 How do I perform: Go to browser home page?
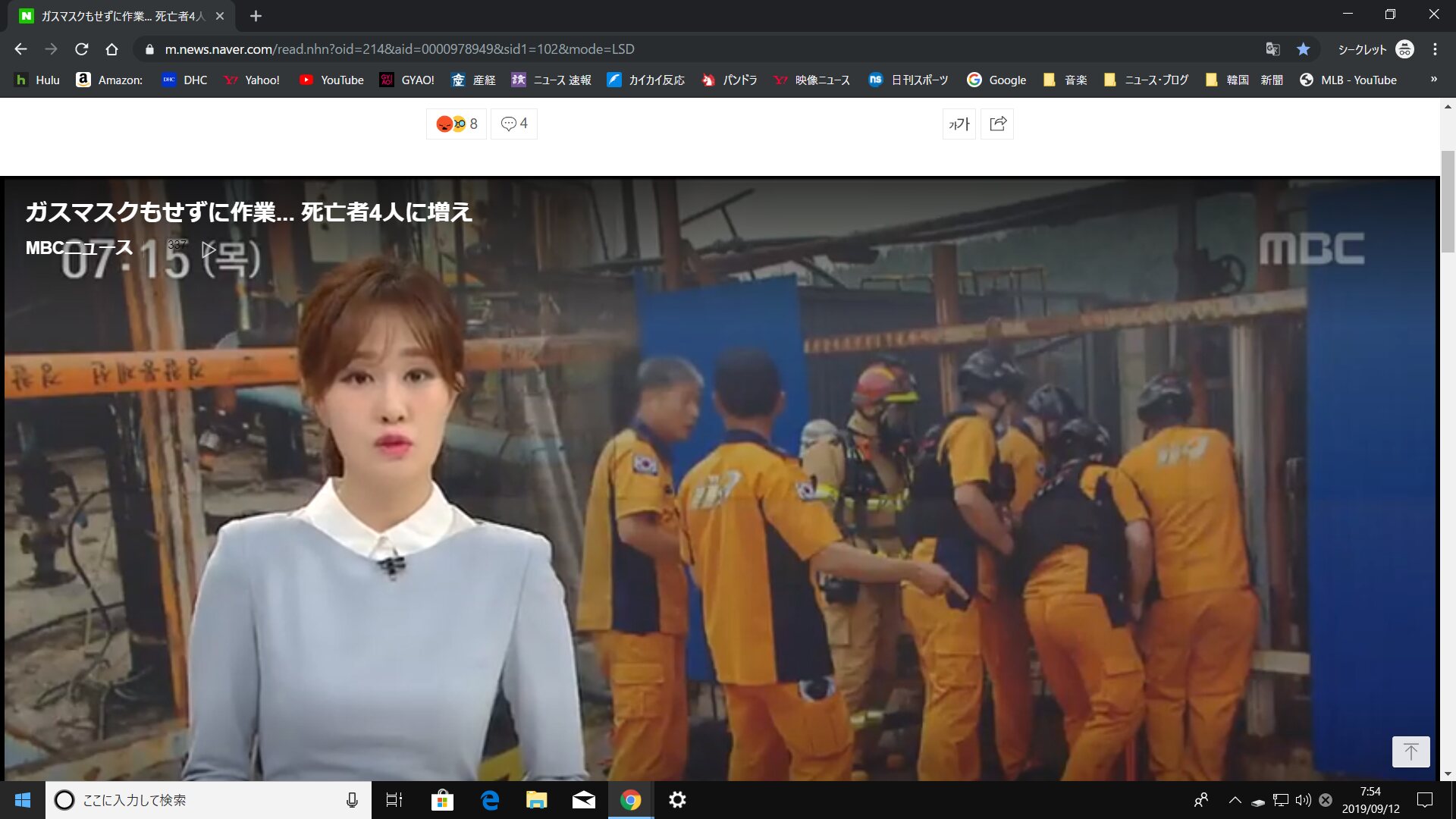[111, 49]
